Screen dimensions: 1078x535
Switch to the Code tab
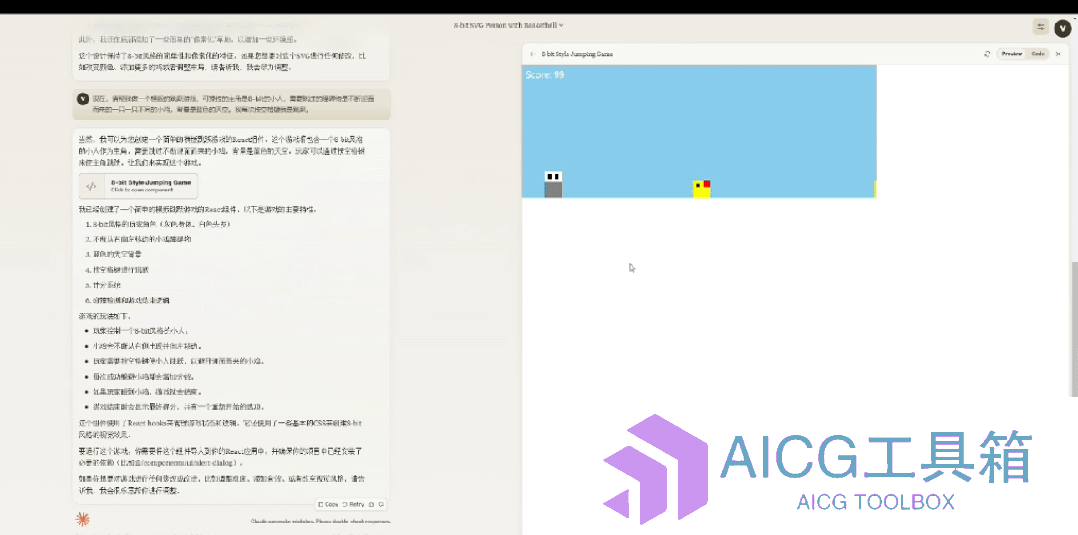point(1037,54)
